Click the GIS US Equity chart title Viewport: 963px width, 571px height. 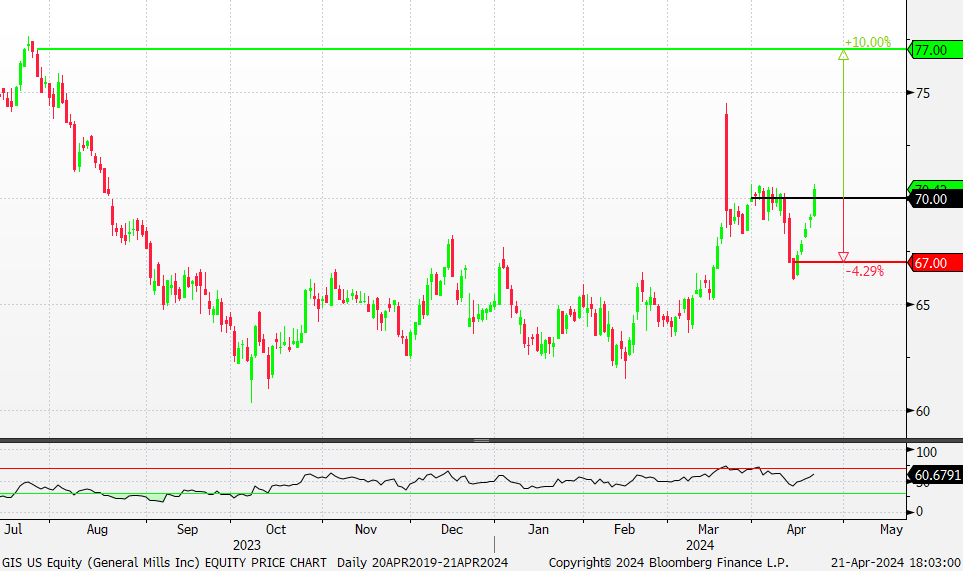100,561
